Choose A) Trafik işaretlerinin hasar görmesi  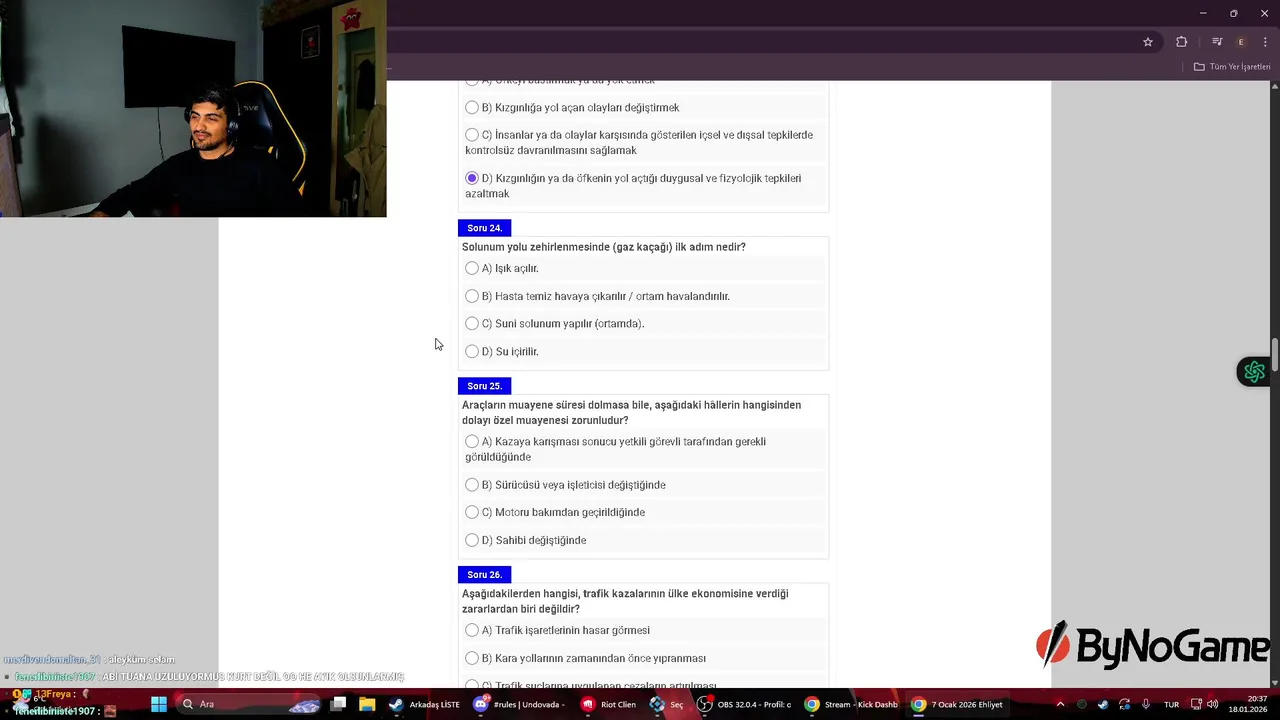pyautogui.click(x=472, y=630)
